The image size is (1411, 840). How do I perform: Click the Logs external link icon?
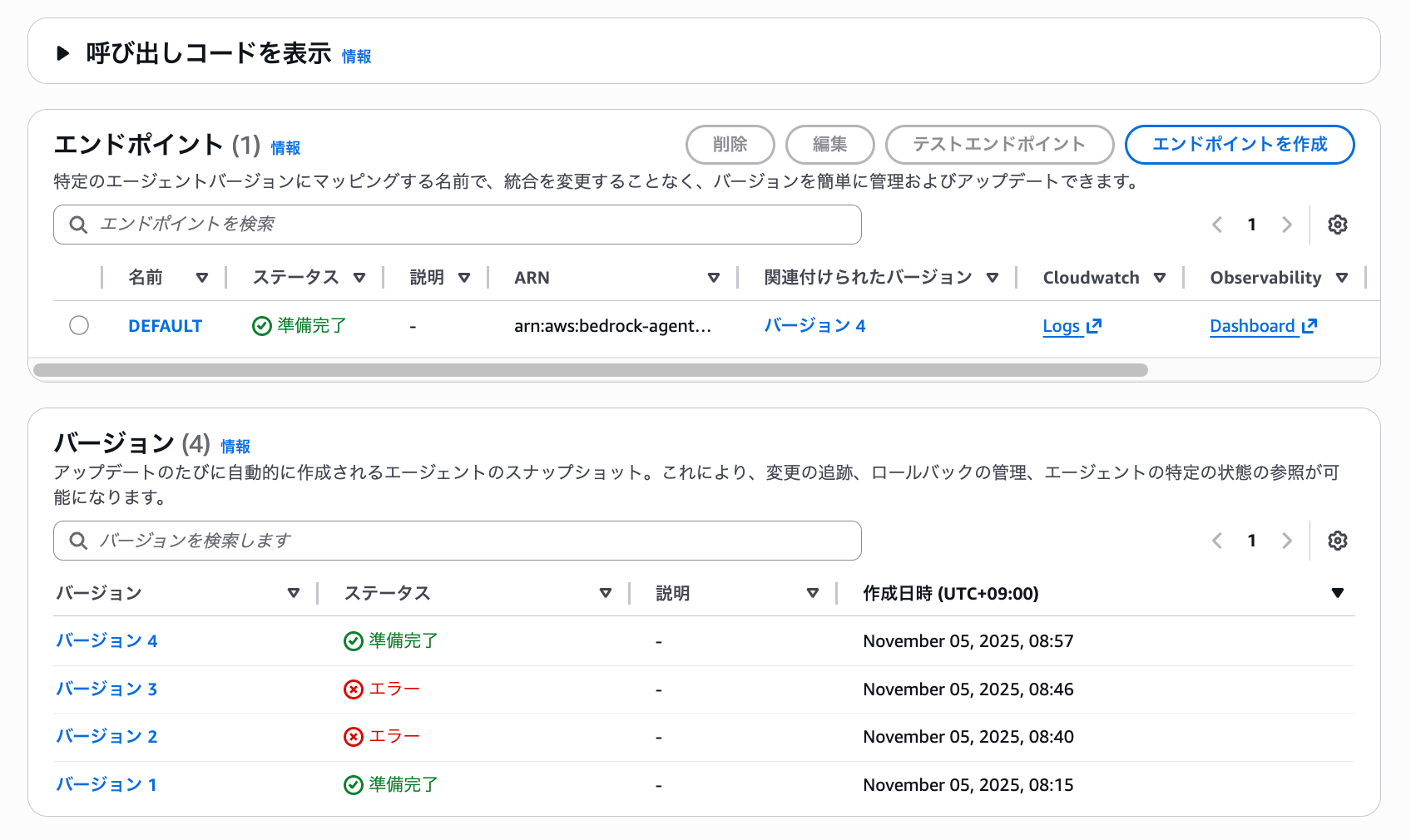click(1094, 326)
